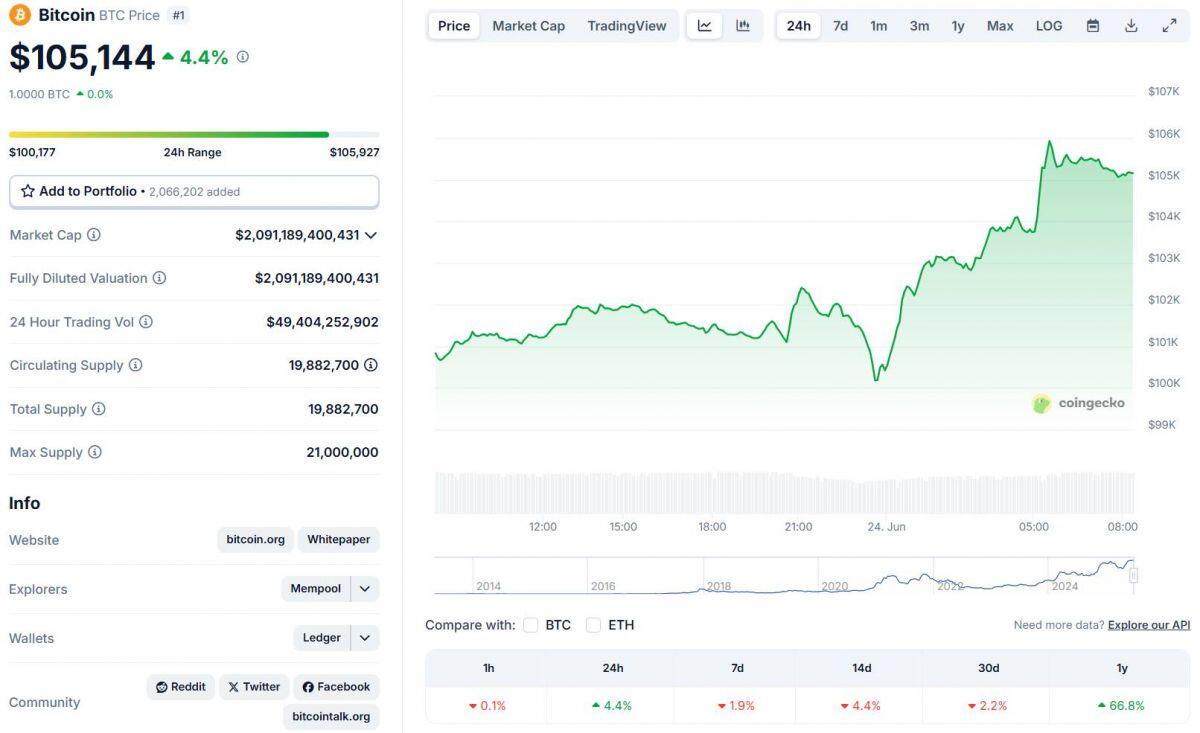
Task: Open bitcointalk.org community link
Action: (x=331, y=716)
